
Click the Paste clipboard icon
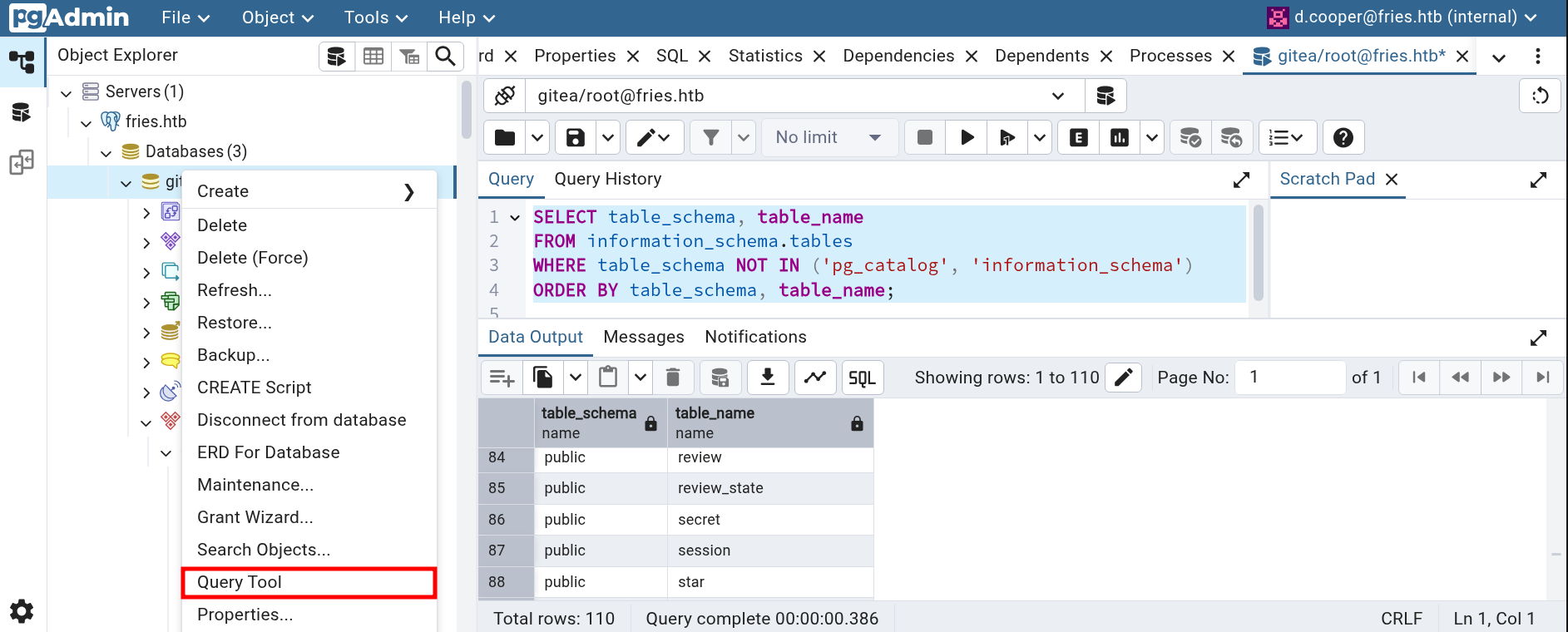click(608, 378)
